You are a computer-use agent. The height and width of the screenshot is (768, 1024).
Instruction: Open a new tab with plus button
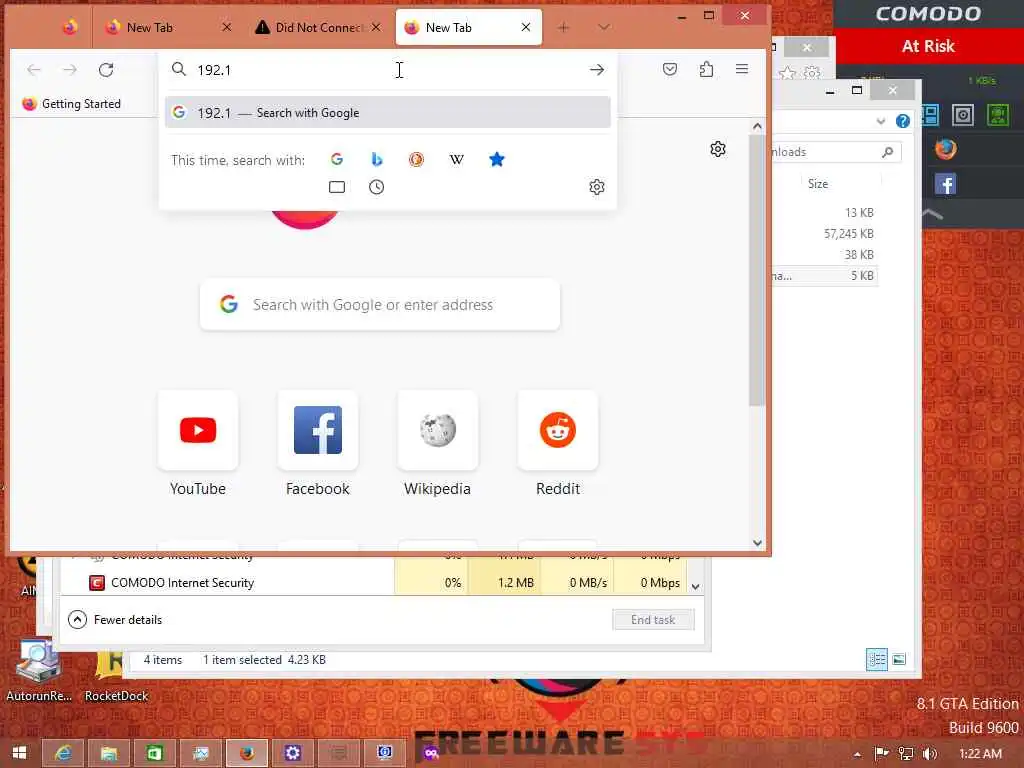563,27
